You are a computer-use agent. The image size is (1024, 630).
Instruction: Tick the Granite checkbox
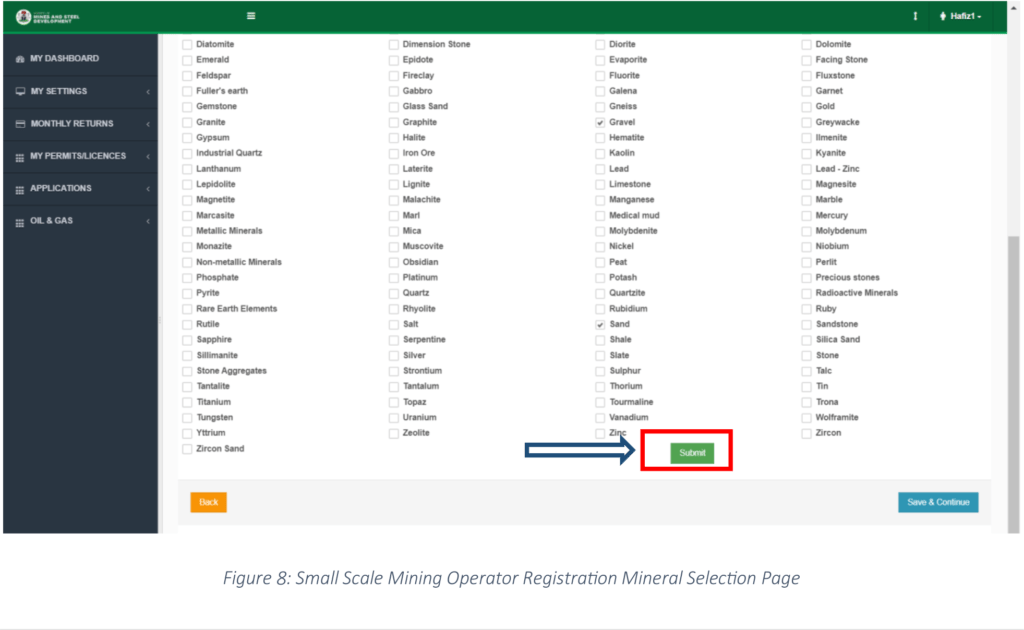pos(187,122)
